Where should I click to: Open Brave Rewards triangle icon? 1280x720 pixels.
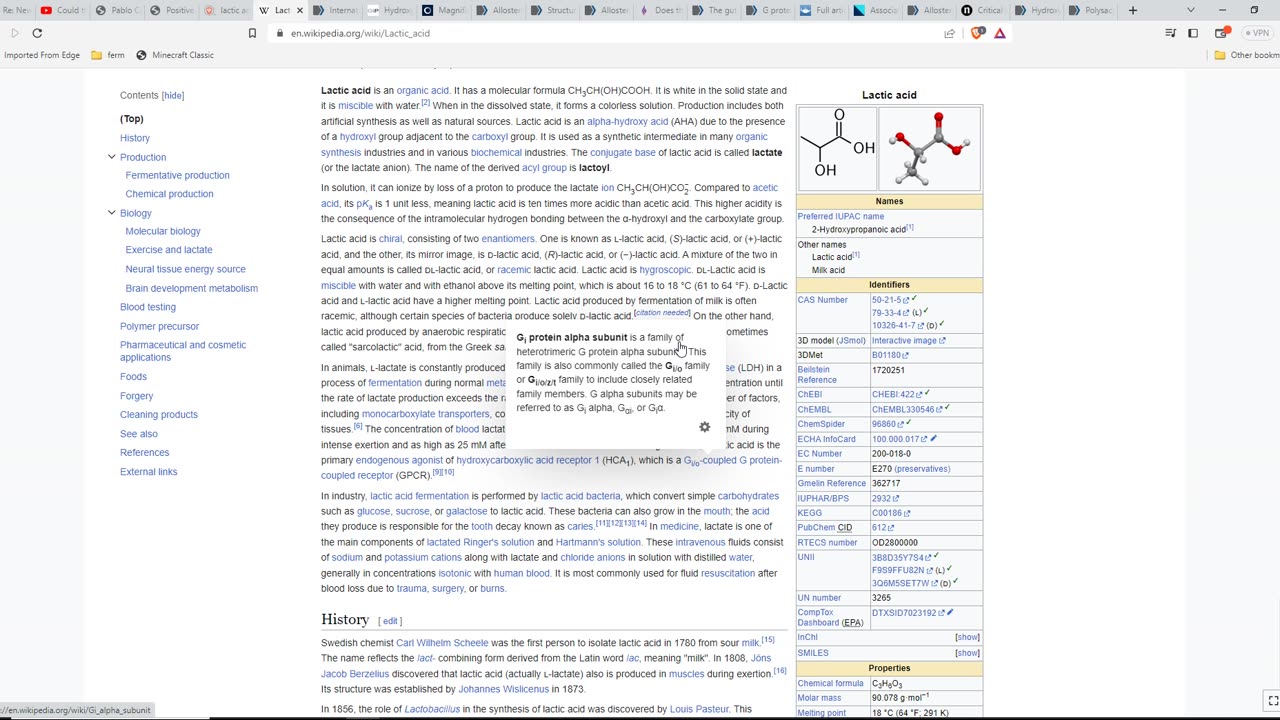999,33
